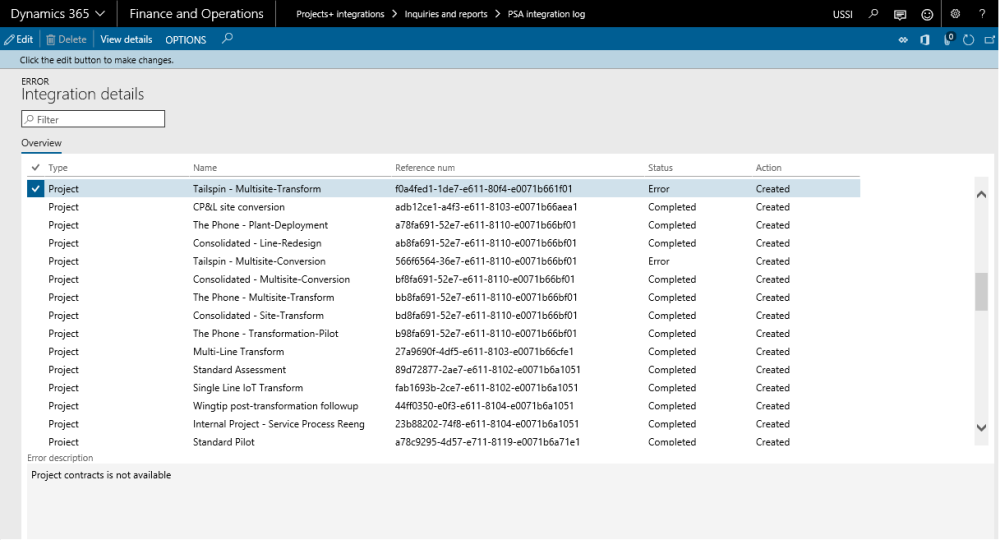Toggle the select-all checkmark in grid header

coord(36,168)
